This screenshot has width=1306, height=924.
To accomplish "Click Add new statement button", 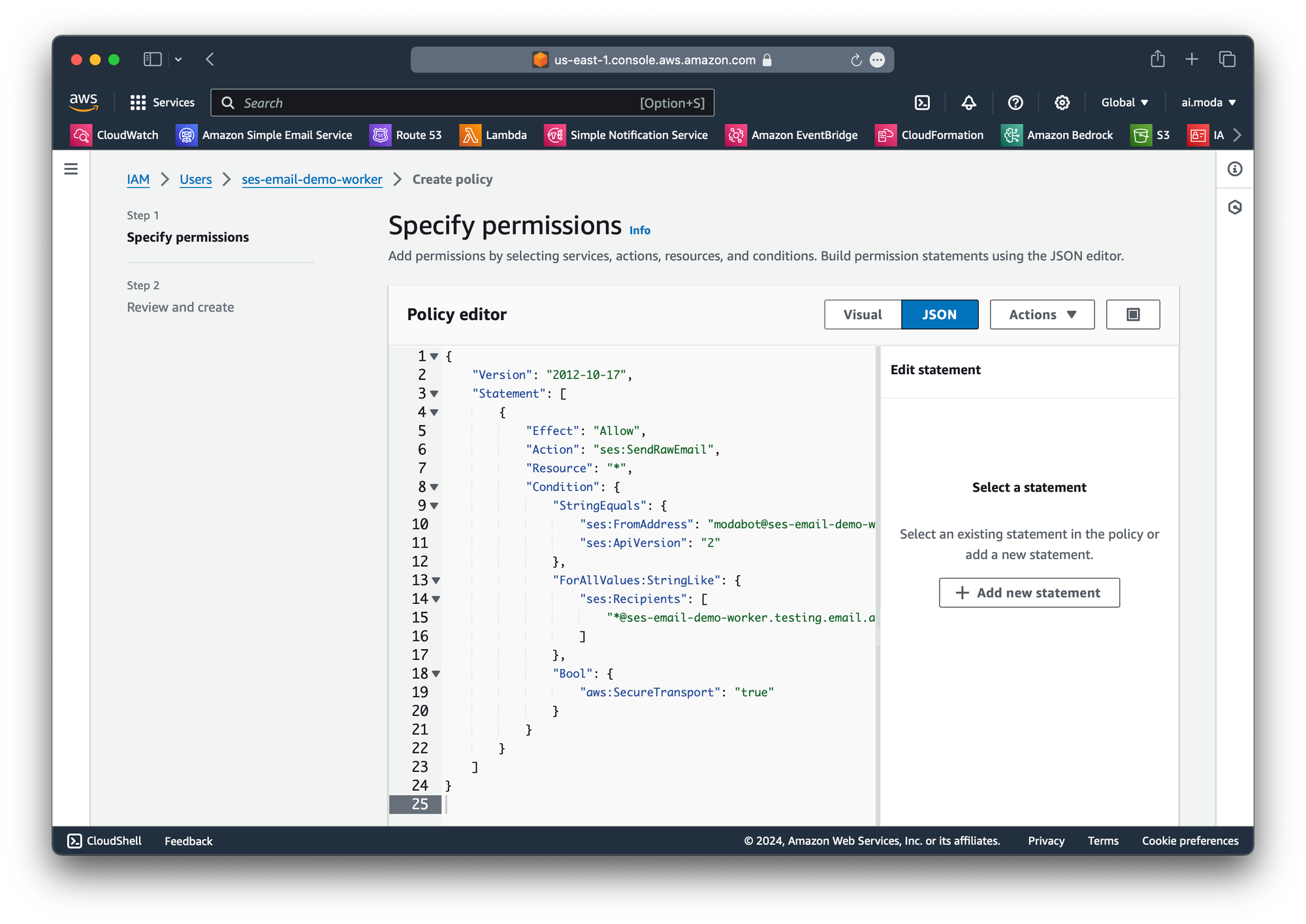I will 1028,593.
